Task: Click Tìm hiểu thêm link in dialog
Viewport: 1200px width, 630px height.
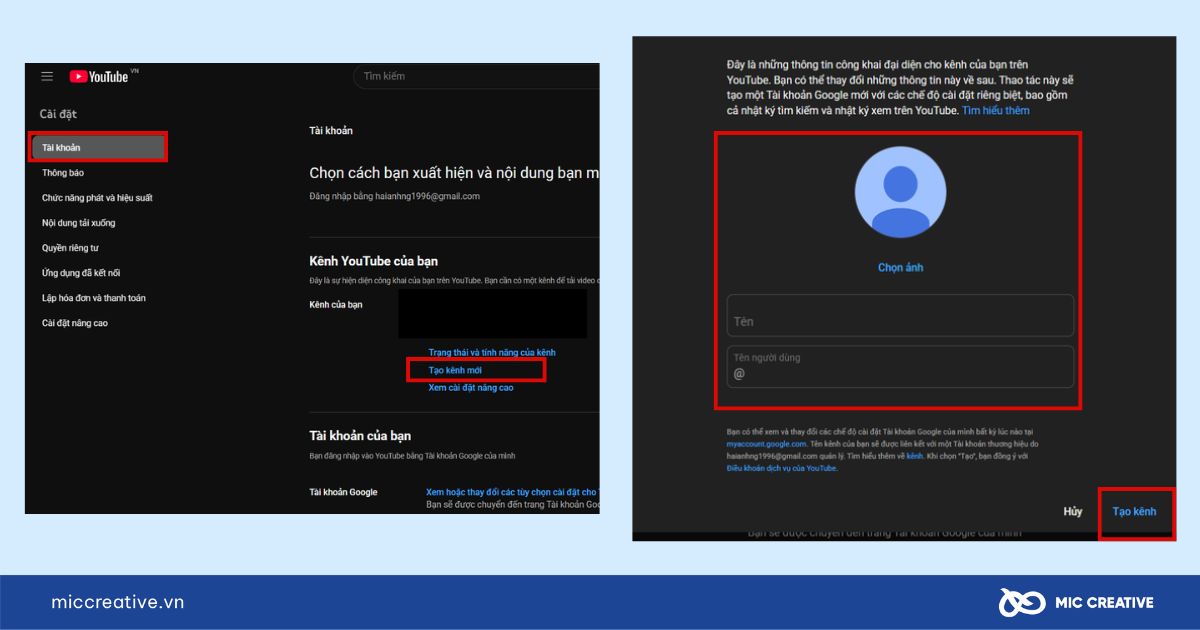Action: 995,110
